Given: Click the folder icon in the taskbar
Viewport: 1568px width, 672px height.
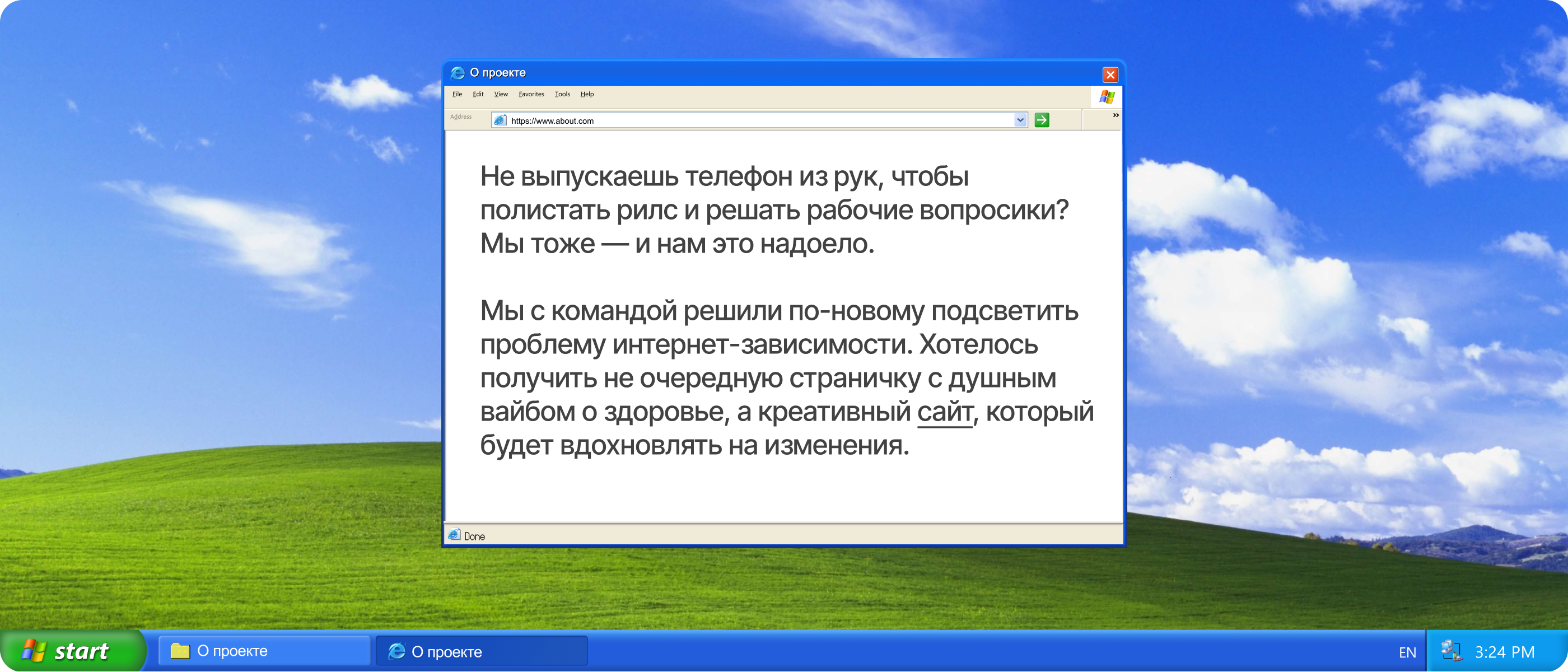Looking at the screenshot, I should pyautogui.click(x=180, y=651).
